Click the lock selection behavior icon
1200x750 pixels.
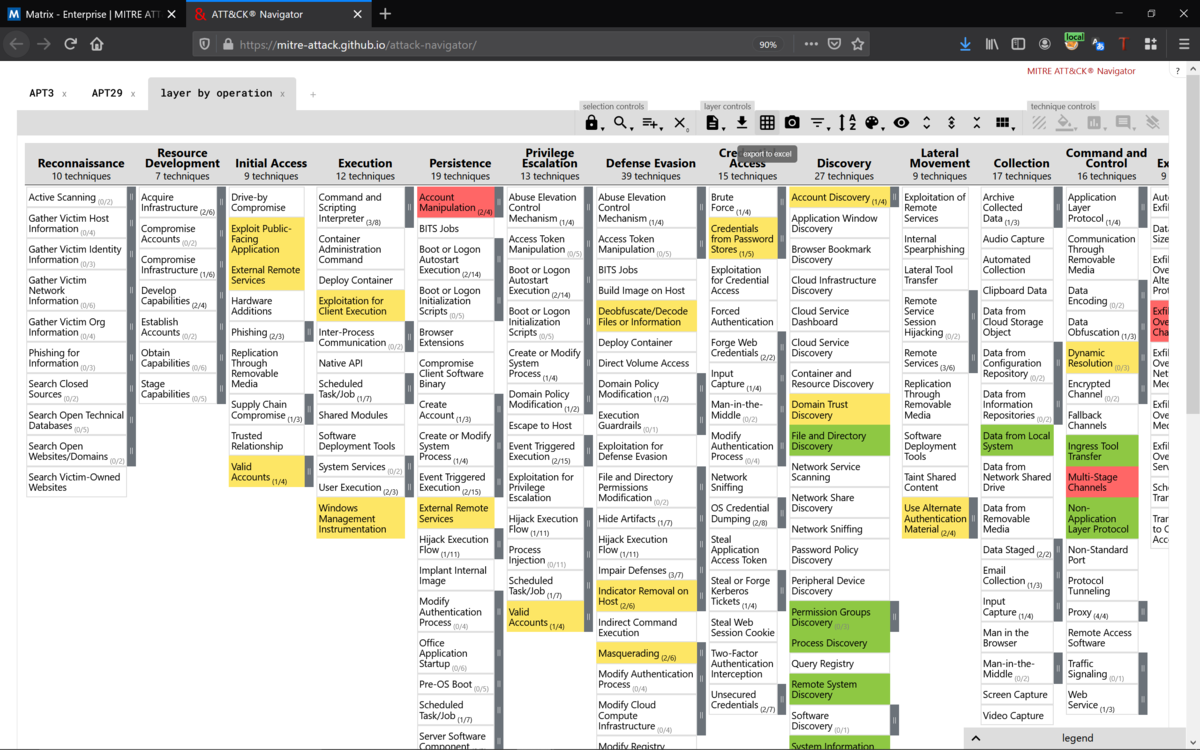(592, 122)
